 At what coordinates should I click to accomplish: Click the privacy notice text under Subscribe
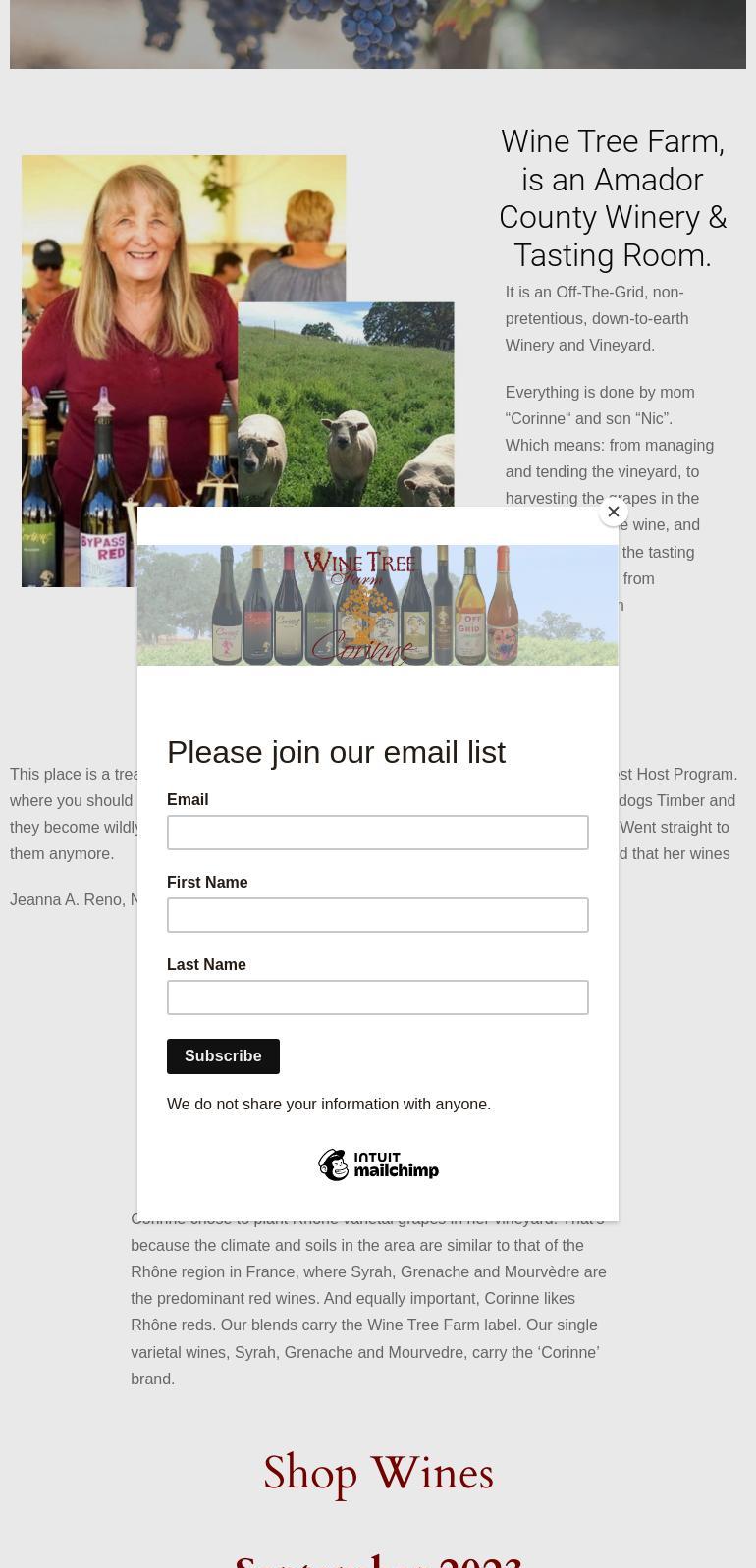click(x=329, y=1105)
